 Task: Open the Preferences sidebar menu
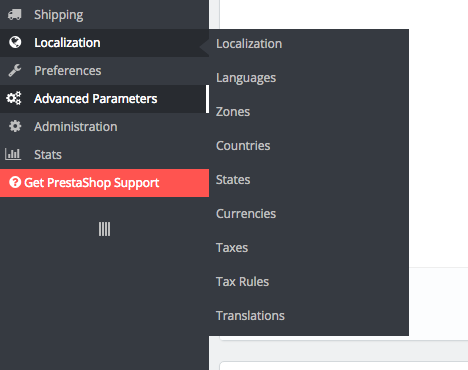pyautogui.click(x=104, y=71)
